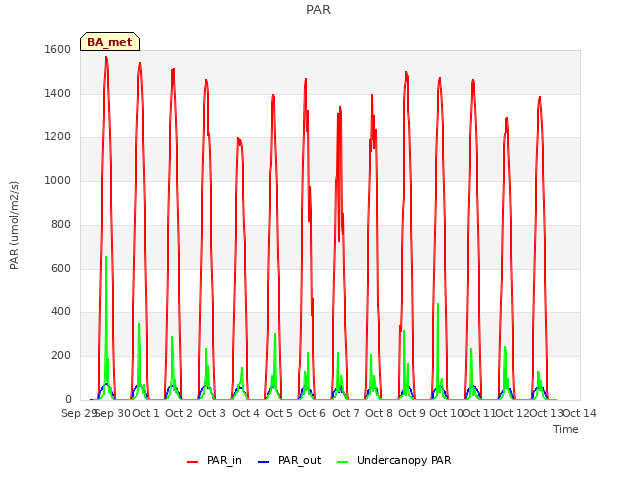Click the Sep 30 x-axis date label
This screenshot has width=640, height=480.
point(113,413)
